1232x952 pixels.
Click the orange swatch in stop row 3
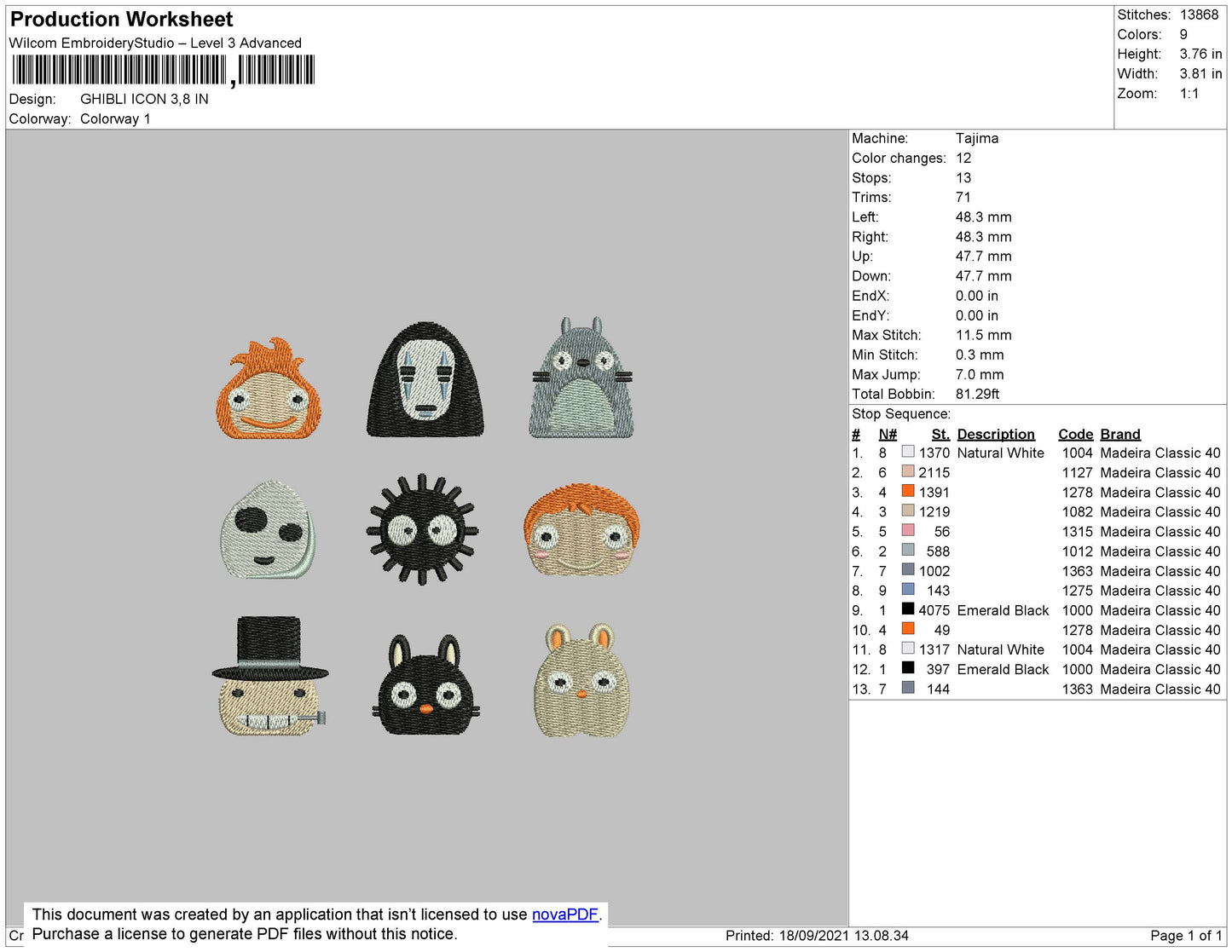908,491
